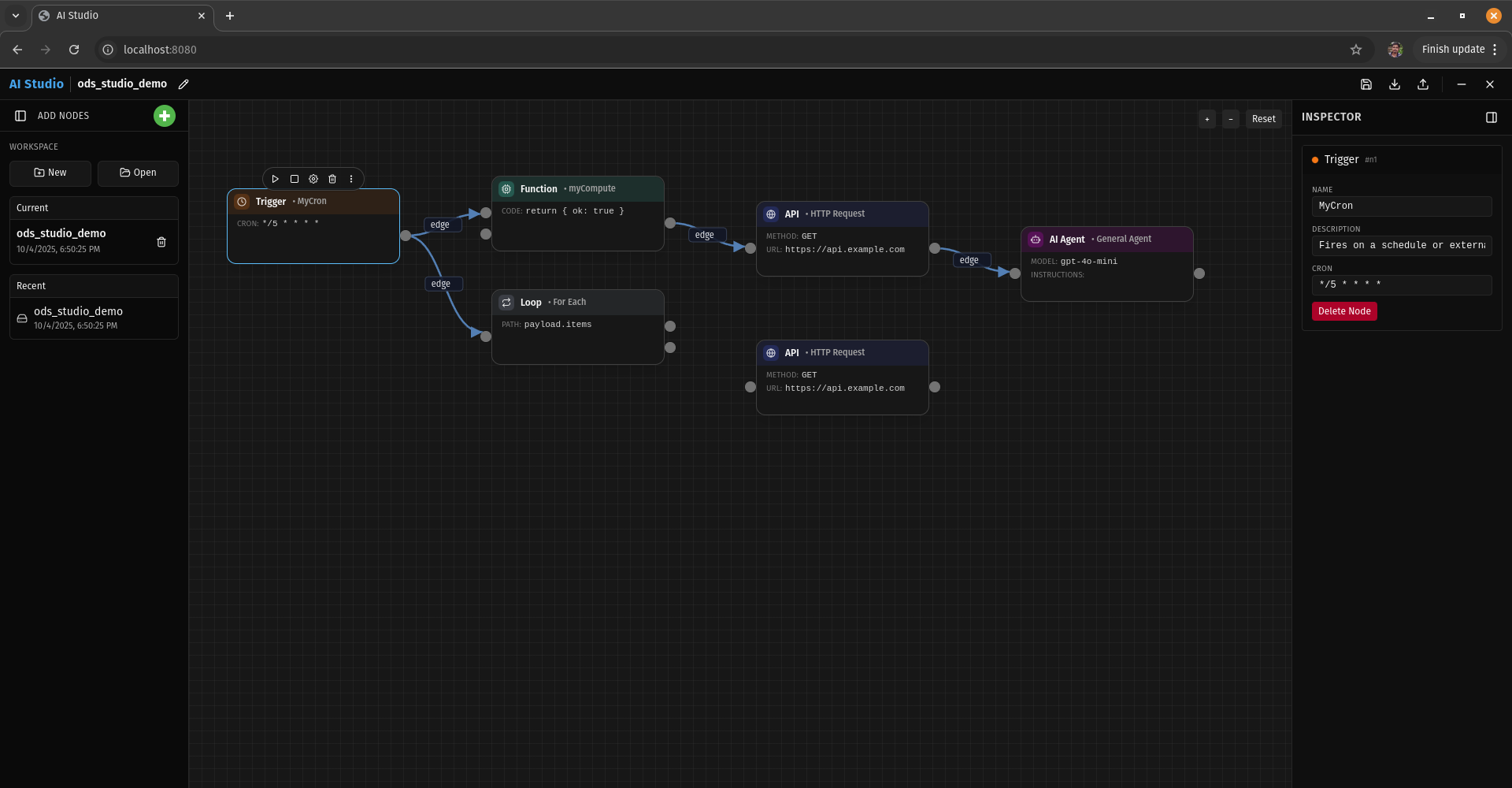1512x788 pixels.
Task: Open node settings gear in node toolbar
Action: click(313, 179)
